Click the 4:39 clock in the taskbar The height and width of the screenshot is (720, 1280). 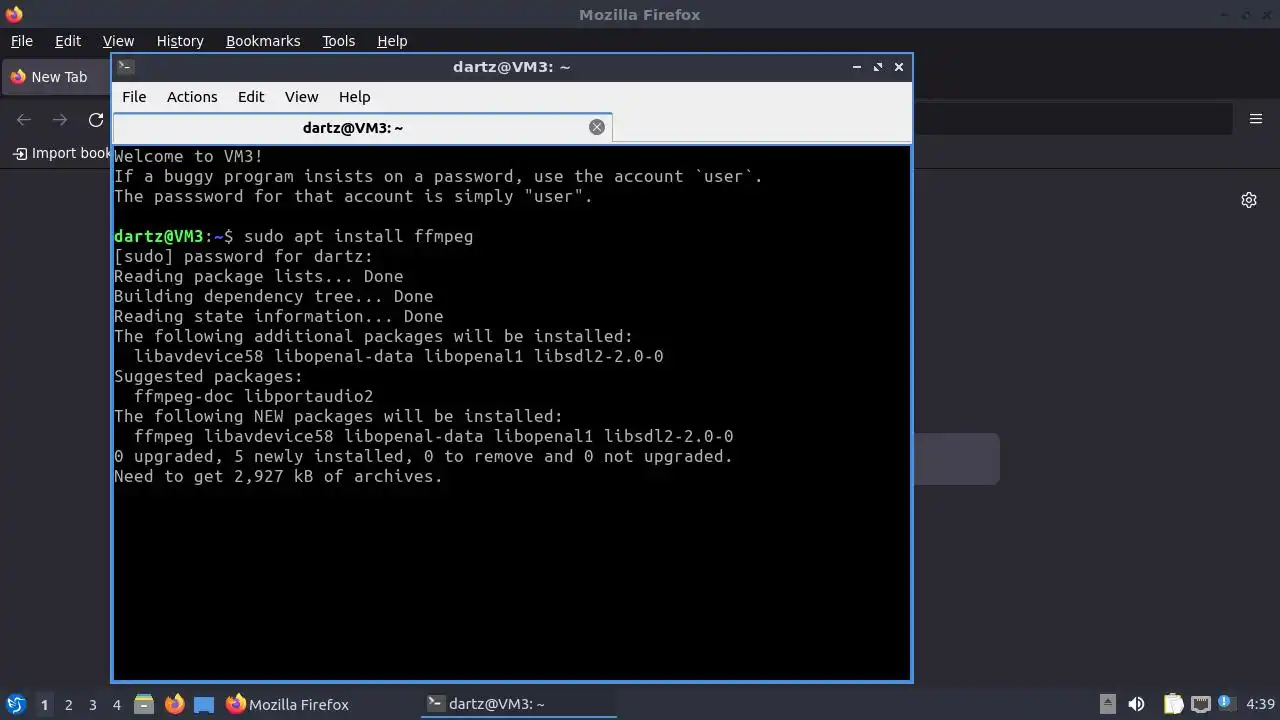[1260, 704]
